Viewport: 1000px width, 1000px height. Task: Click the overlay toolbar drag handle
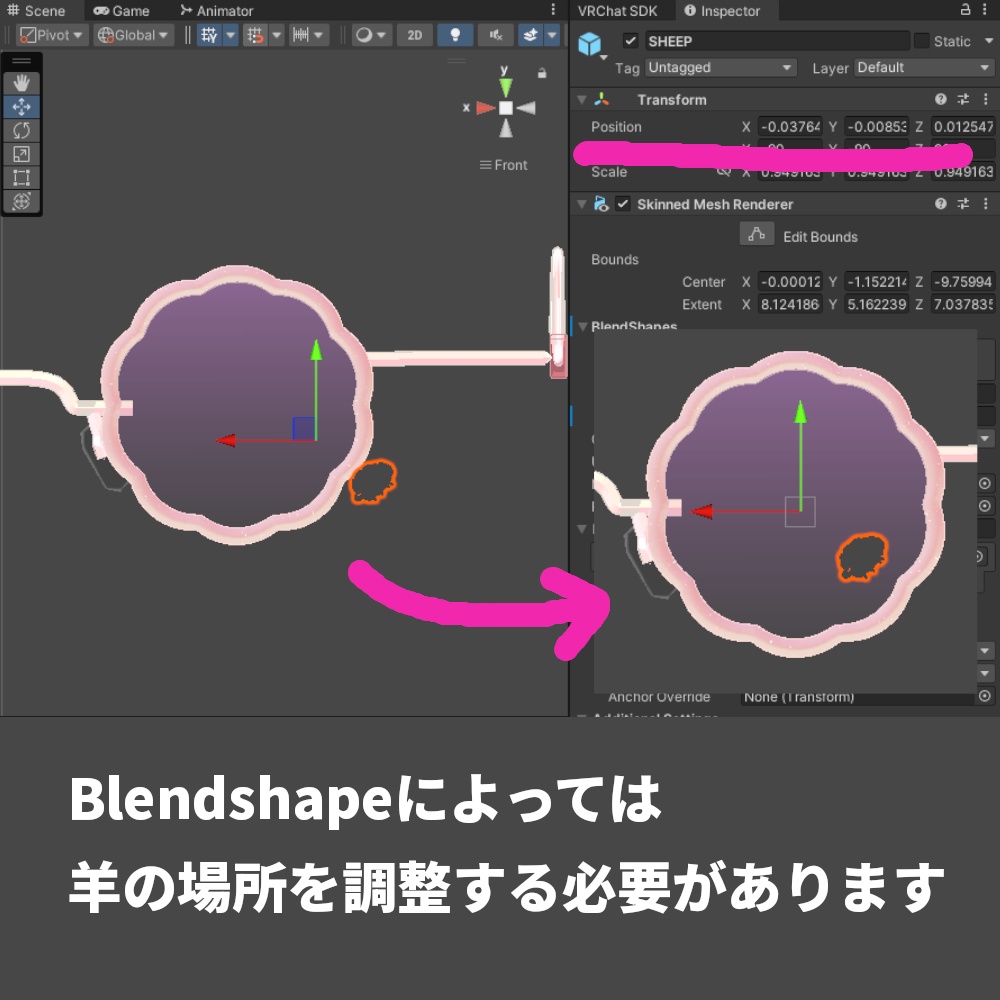[22, 61]
